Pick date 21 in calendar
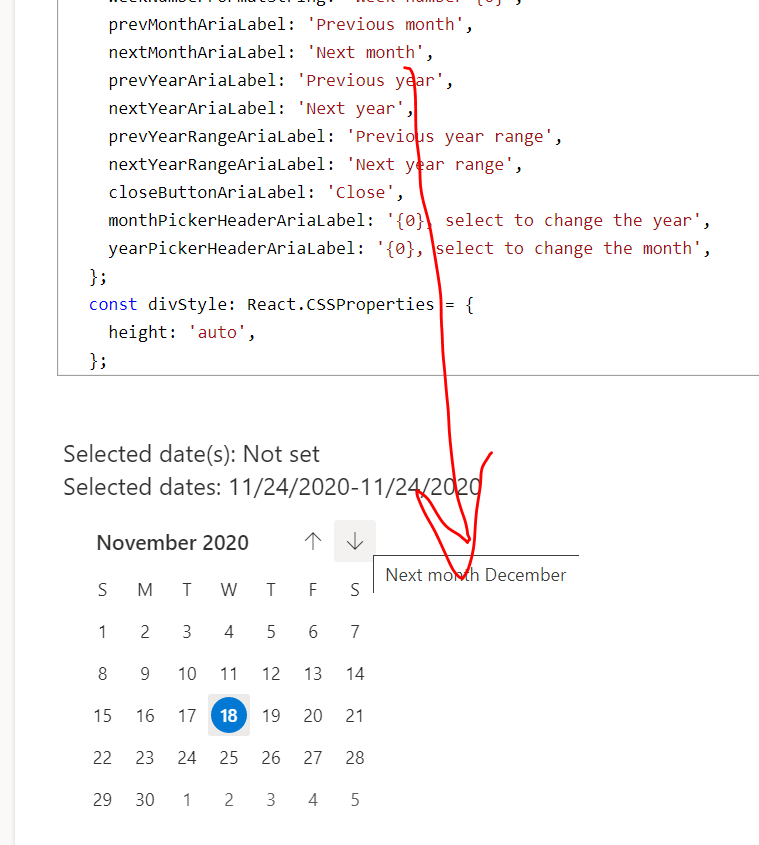The image size is (759, 845). (x=355, y=716)
